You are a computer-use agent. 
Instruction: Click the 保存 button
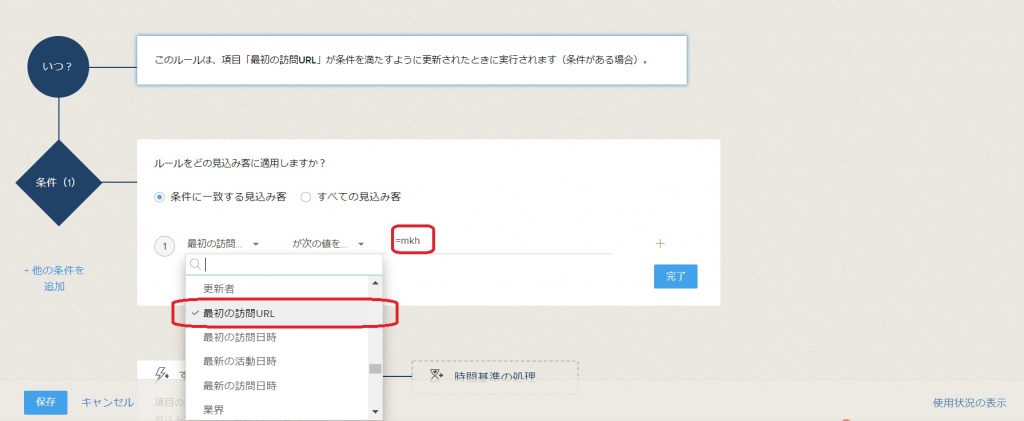click(45, 403)
